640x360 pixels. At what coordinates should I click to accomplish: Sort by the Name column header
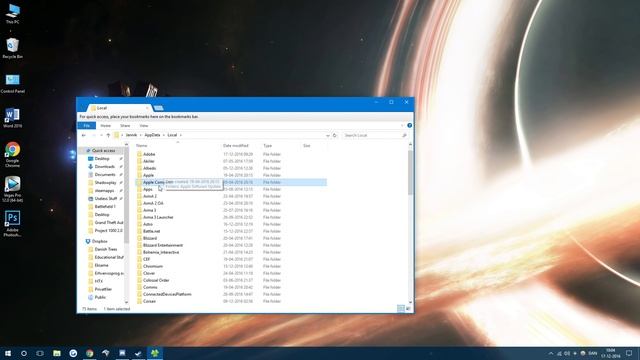pyautogui.click(x=142, y=146)
